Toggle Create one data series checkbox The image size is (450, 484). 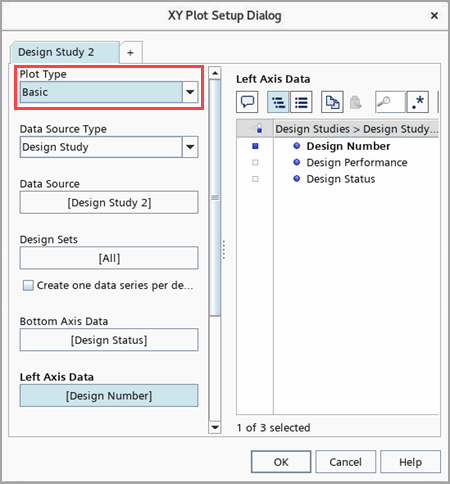(x=28, y=285)
